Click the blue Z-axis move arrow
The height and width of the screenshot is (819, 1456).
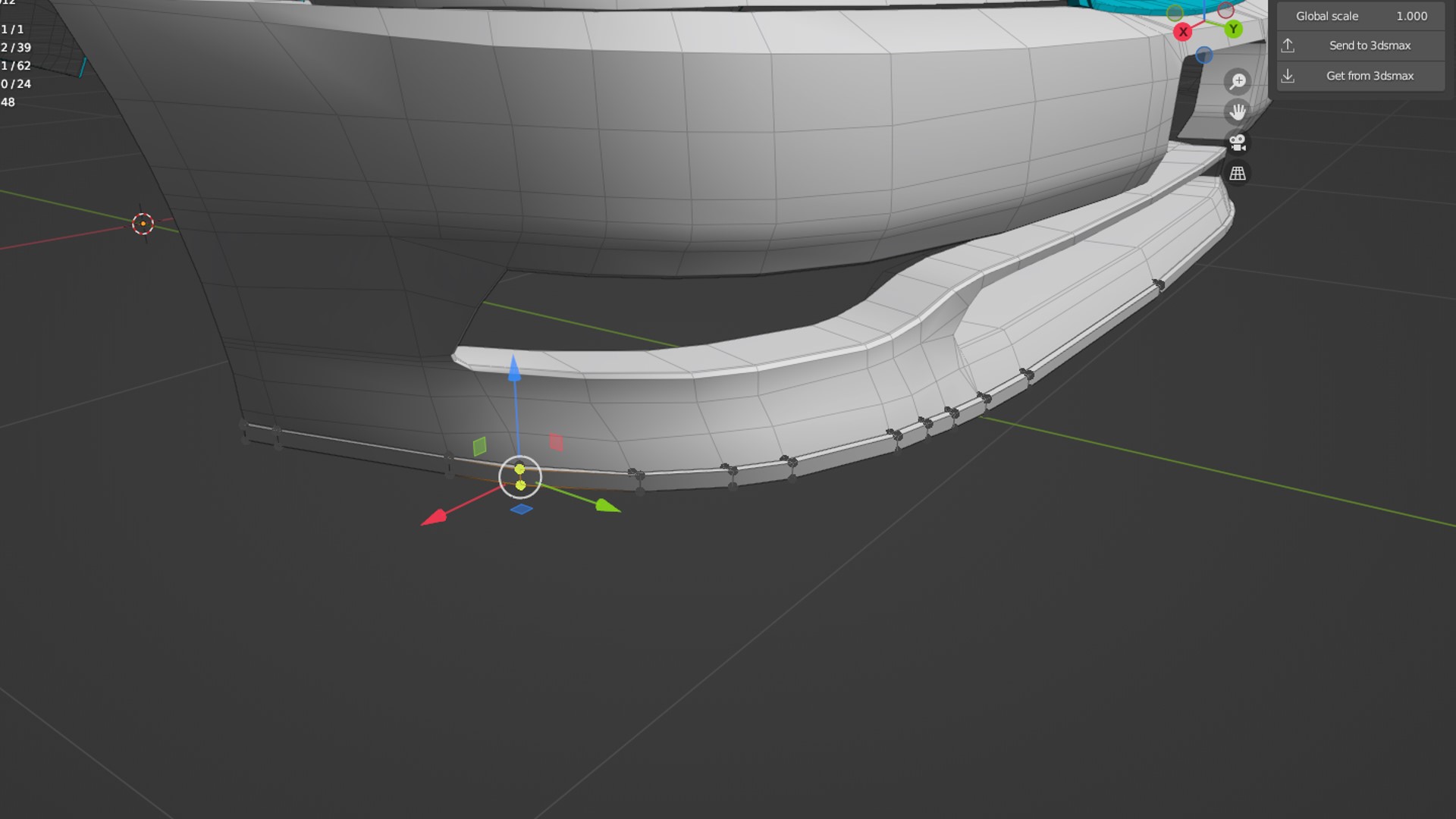tap(514, 369)
